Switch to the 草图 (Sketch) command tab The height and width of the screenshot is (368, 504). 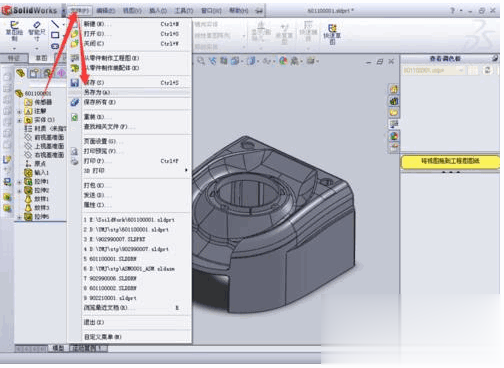41,58
